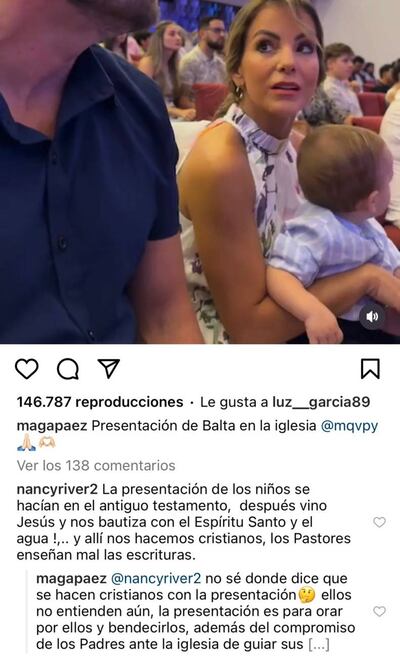
Task: Open the @mqvpy mention in the caption
Action: pos(349,426)
